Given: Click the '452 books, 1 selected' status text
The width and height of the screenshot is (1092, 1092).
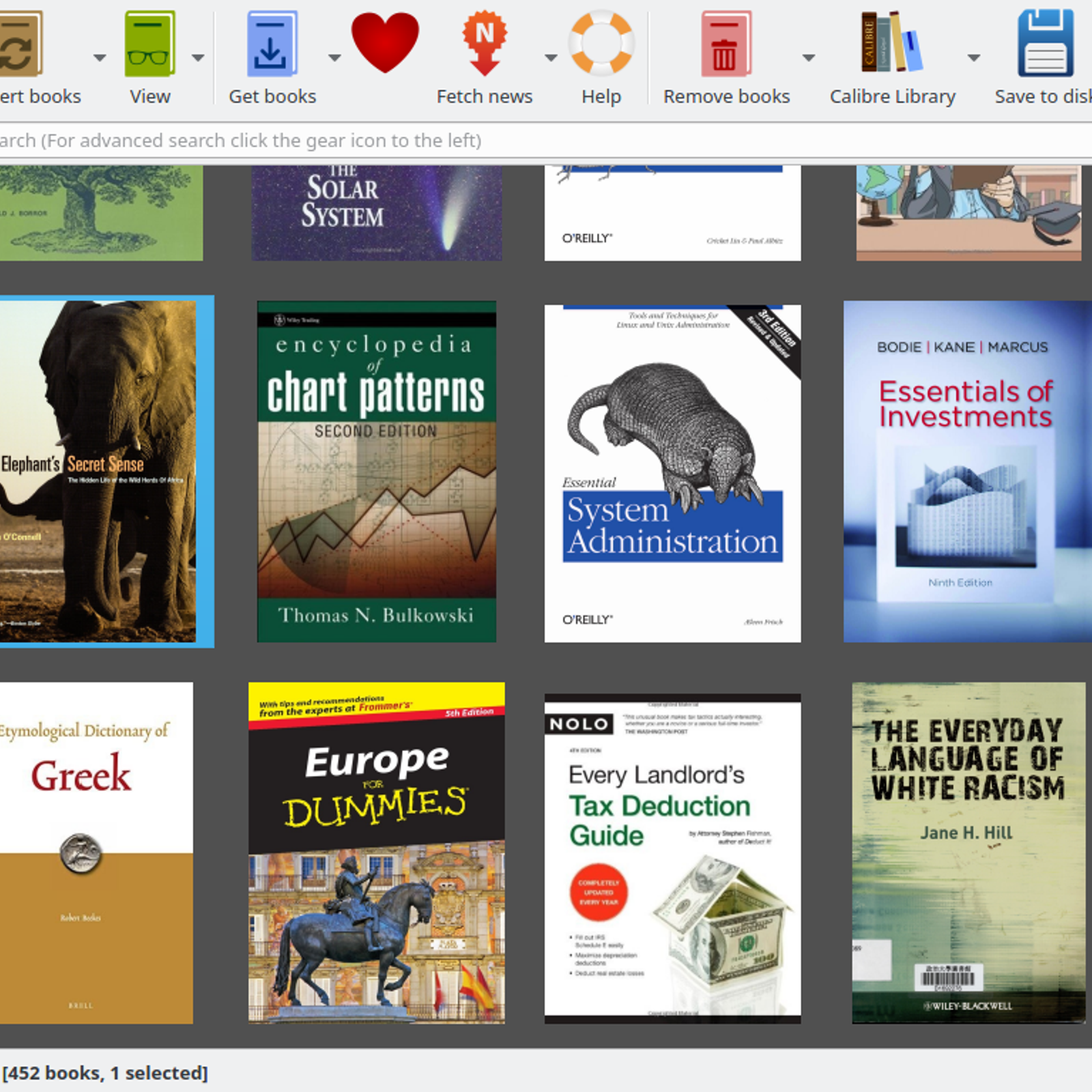Looking at the screenshot, I should (105, 1073).
